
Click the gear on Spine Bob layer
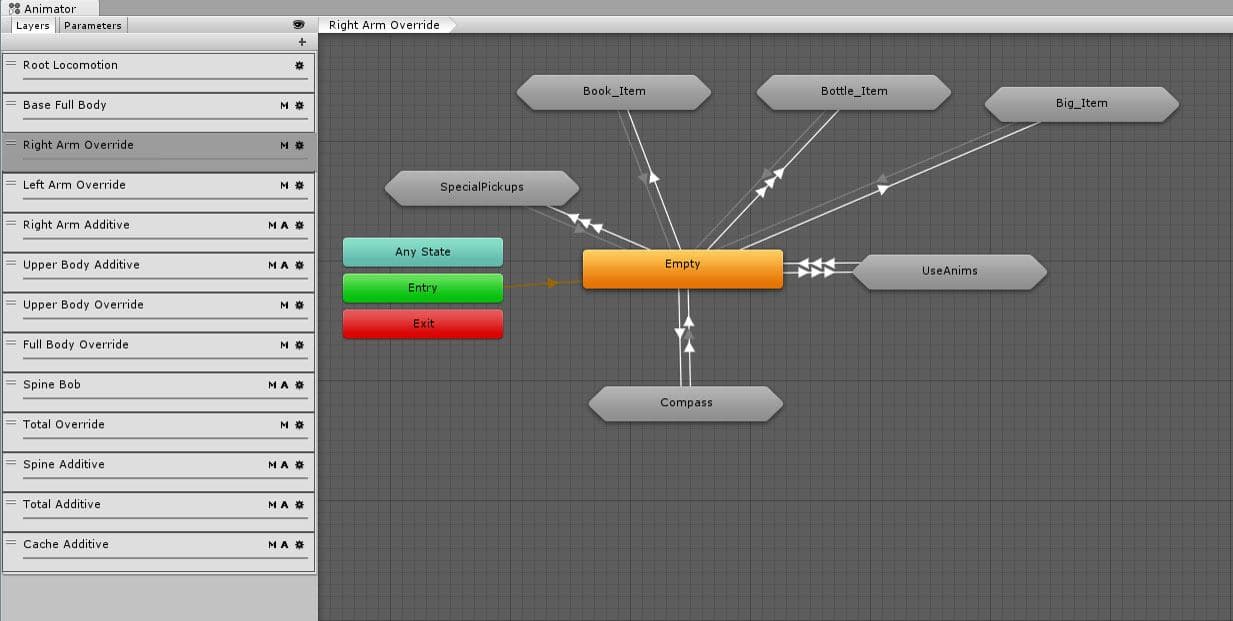tap(299, 385)
